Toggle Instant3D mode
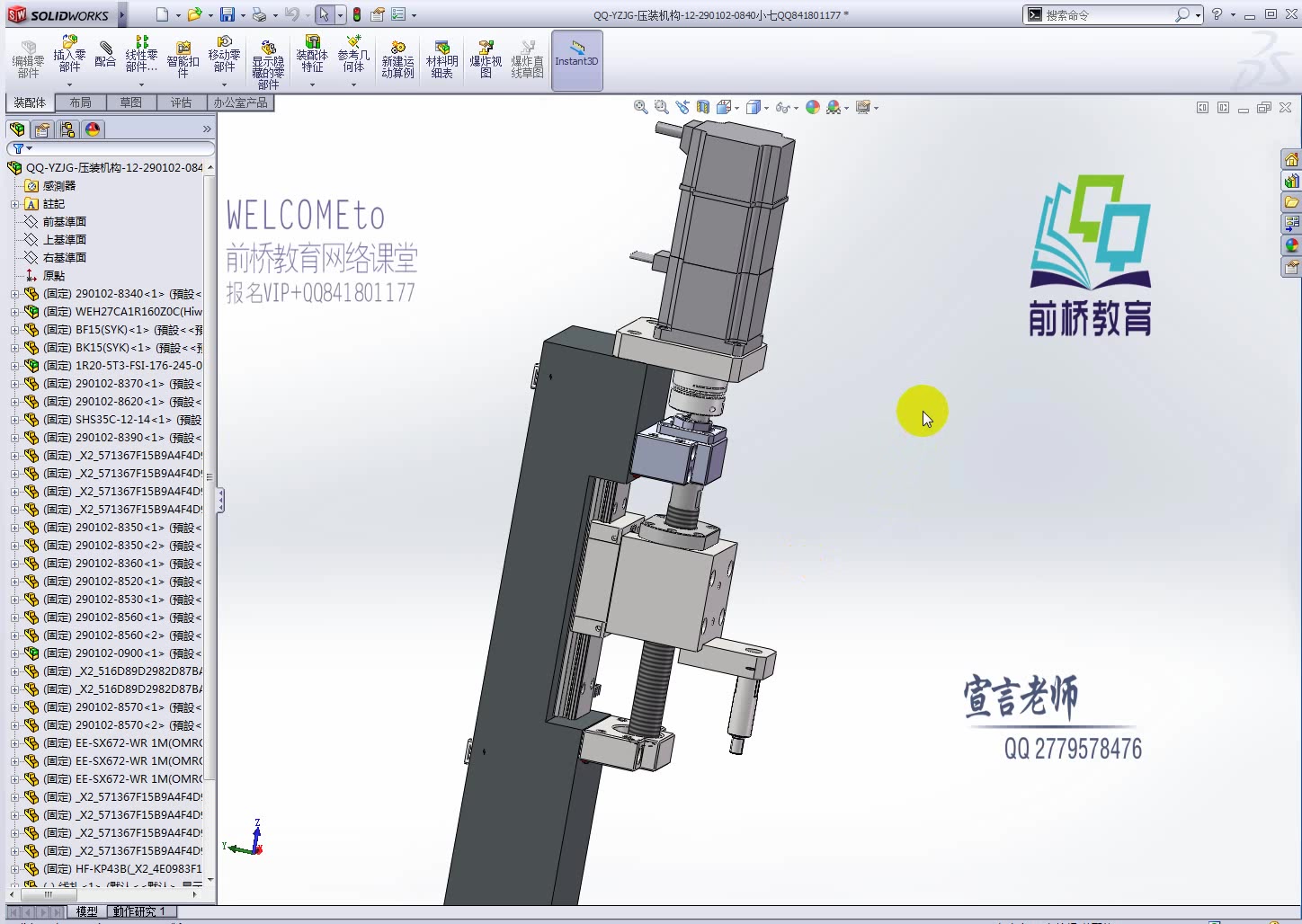Image resolution: width=1302 pixels, height=924 pixels. coord(576,60)
